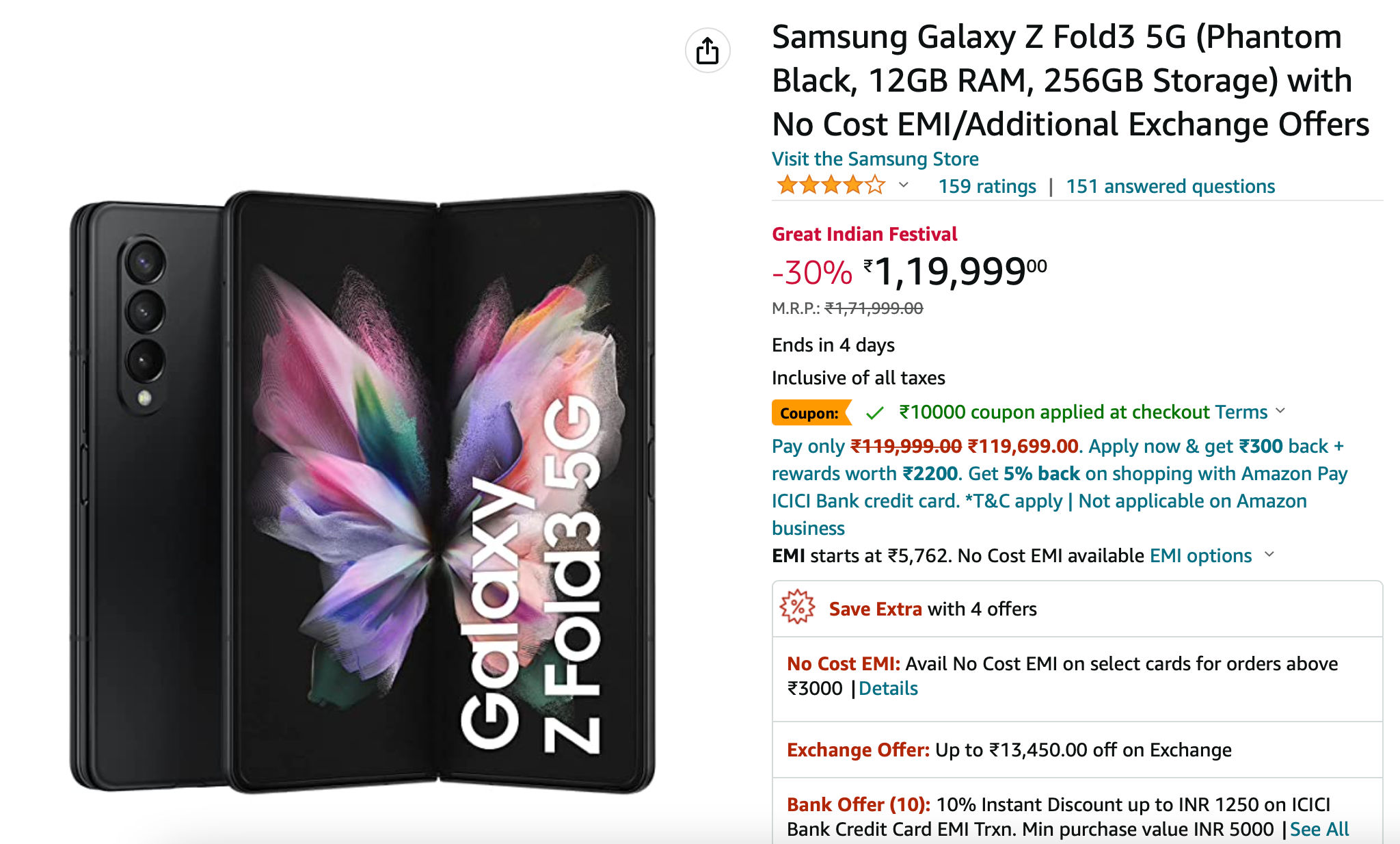Screen dimensions: 1400x844
Task: View the 151 answered questions
Action: (x=1170, y=186)
